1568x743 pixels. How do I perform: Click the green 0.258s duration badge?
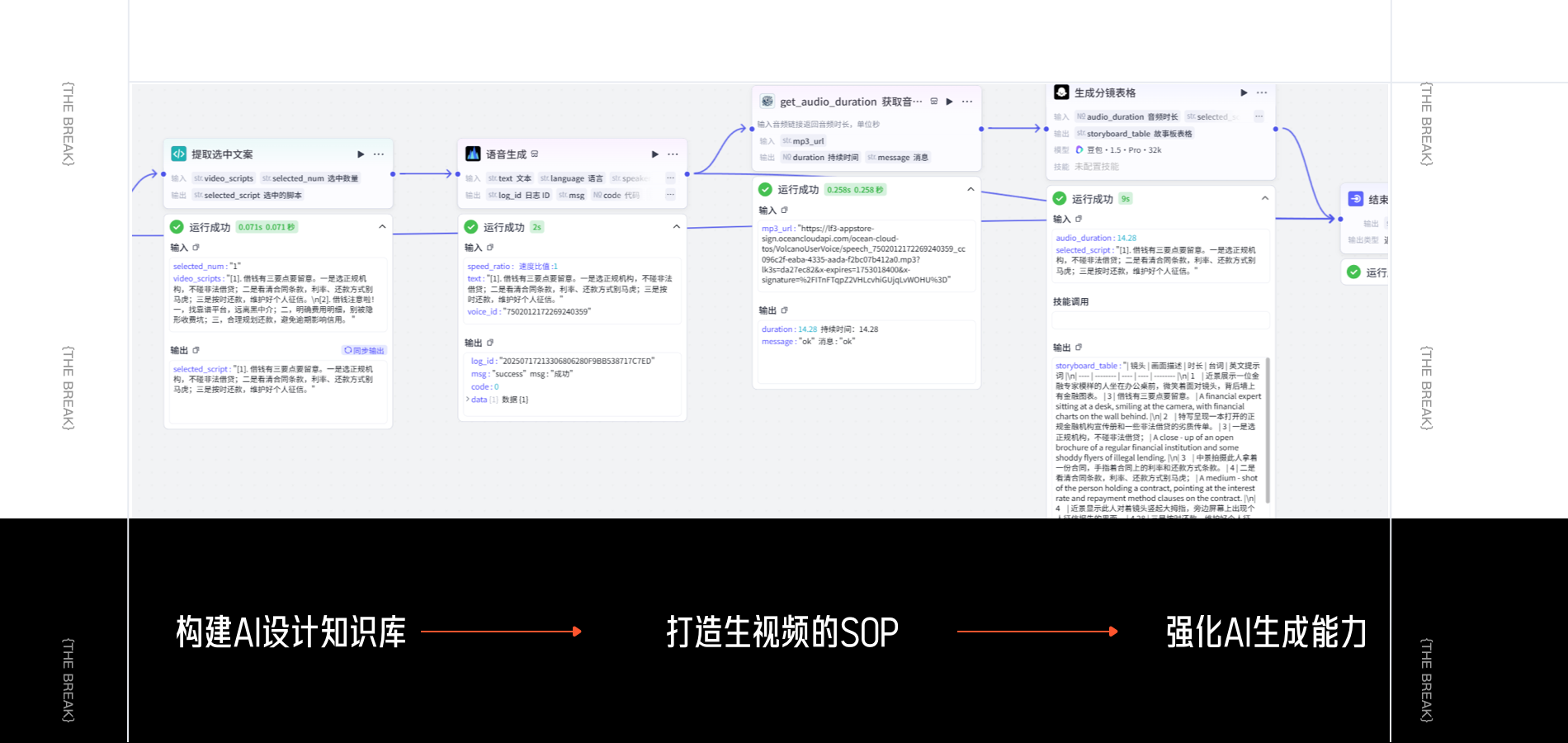point(854,191)
